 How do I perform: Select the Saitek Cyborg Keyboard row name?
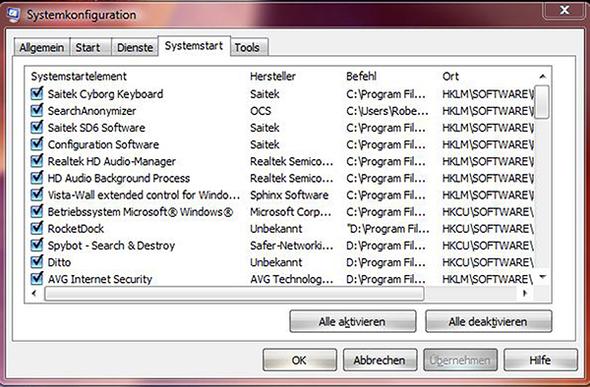tap(105, 94)
